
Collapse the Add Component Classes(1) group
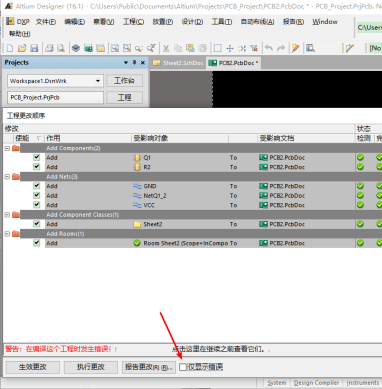(x=7, y=215)
